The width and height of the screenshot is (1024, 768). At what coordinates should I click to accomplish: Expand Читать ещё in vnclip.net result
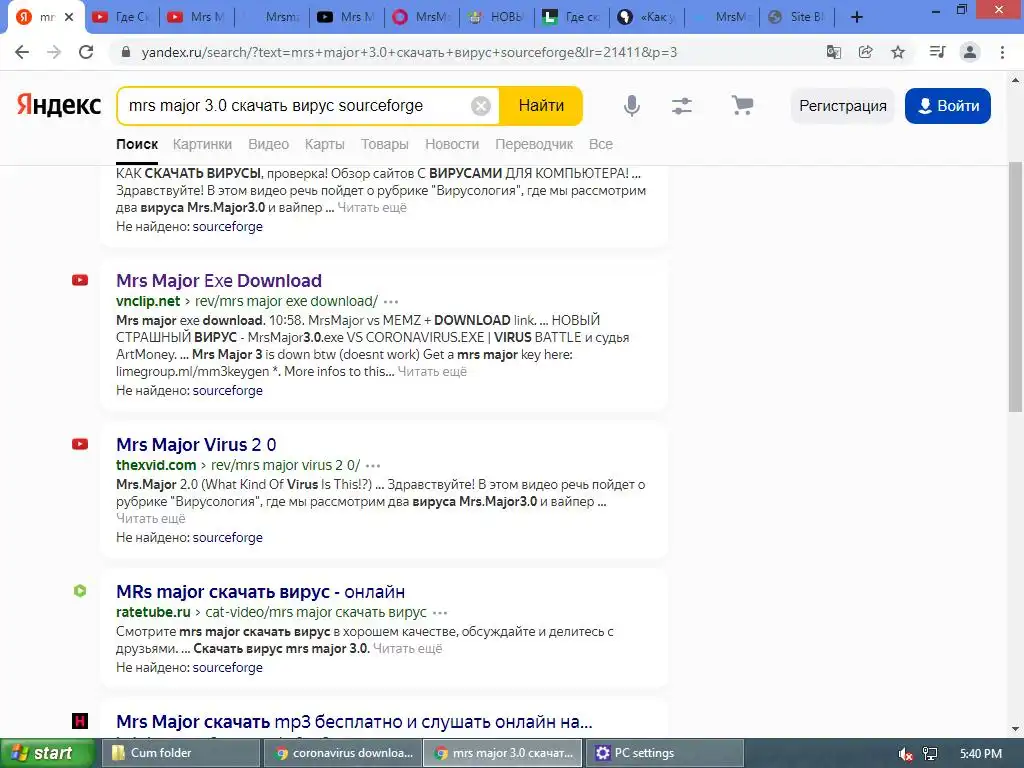coord(432,372)
